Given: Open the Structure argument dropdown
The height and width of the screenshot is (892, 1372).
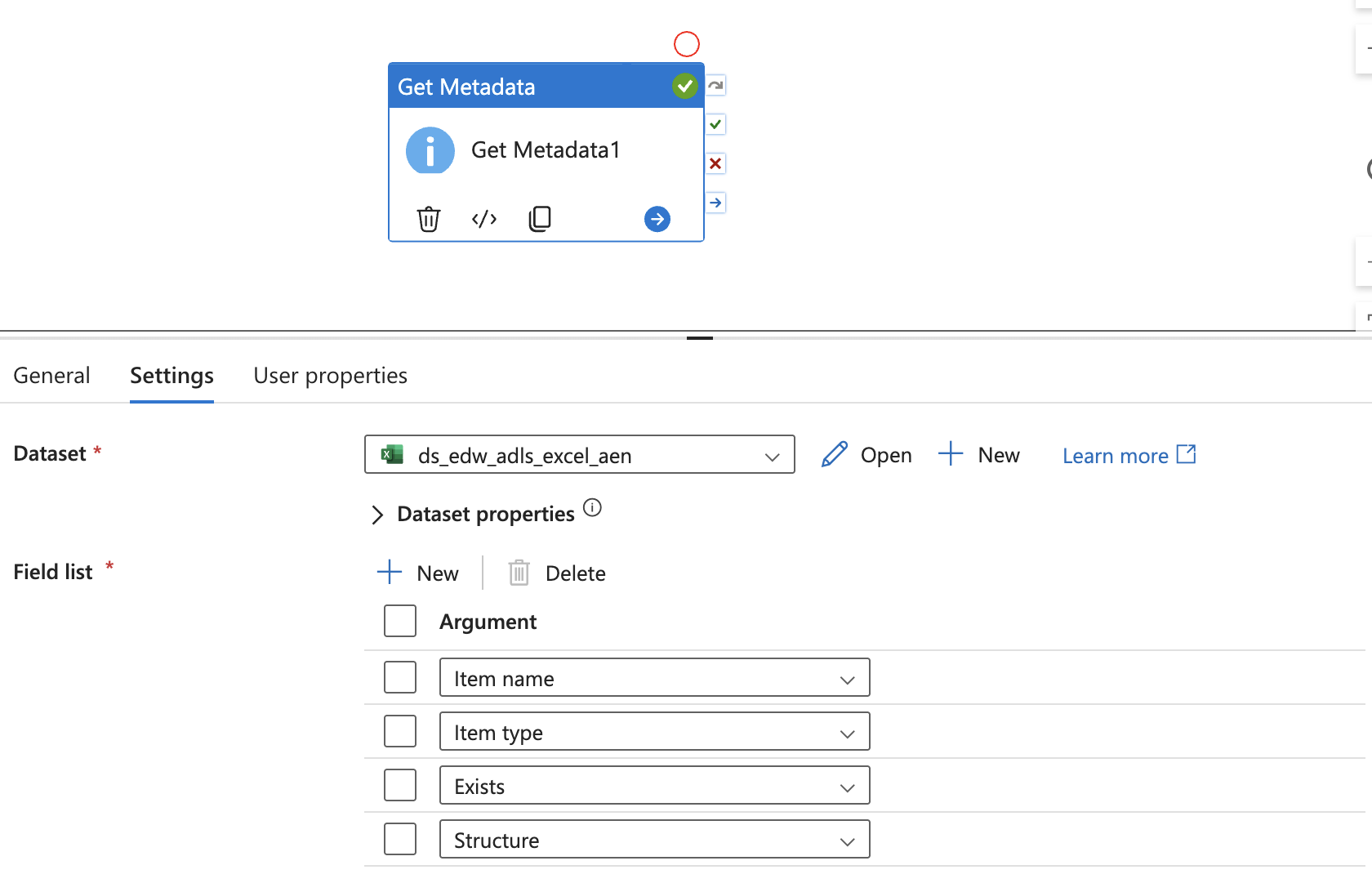Looking at the screenshot, I should [654, 840].
